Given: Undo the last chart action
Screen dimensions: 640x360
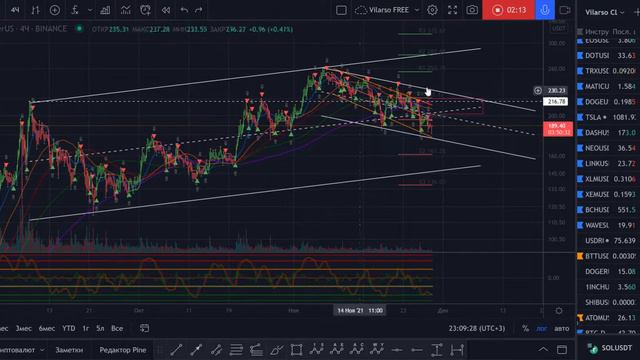Looking at the screenshot, I should point(184,10).
